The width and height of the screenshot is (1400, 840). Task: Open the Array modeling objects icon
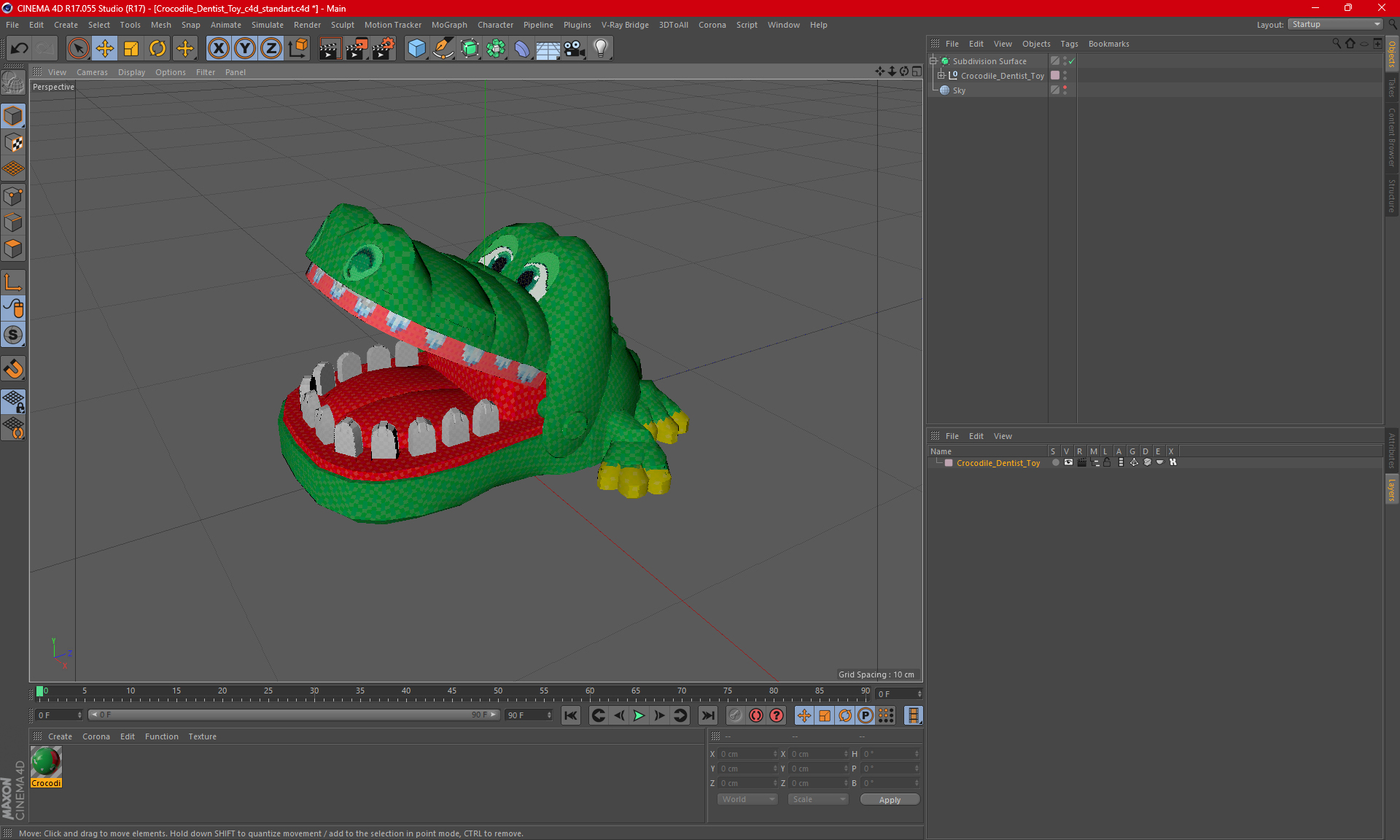[x=496, y=49]
